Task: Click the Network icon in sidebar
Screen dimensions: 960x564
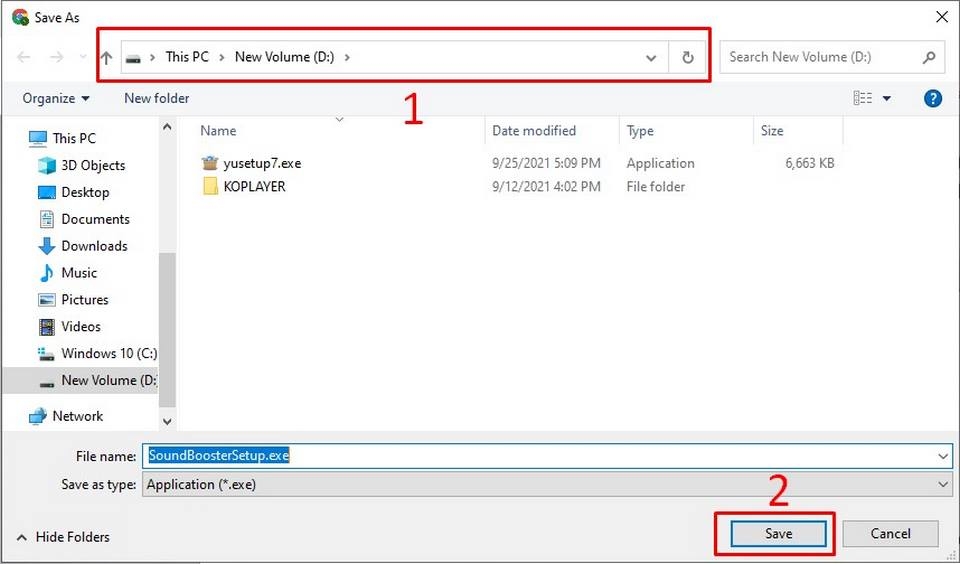Action: coord(37,416)
